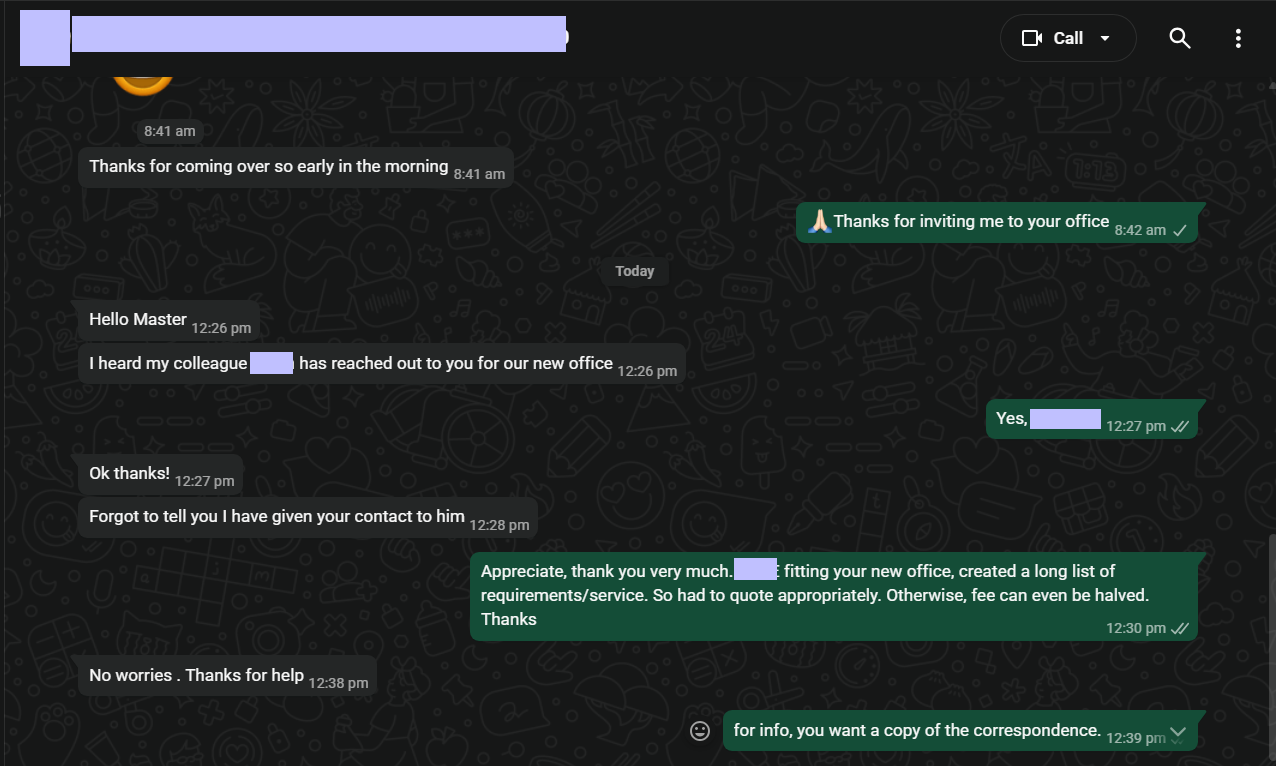
Task: Open the chat search magnifier icon
Action: (1180, 38)
